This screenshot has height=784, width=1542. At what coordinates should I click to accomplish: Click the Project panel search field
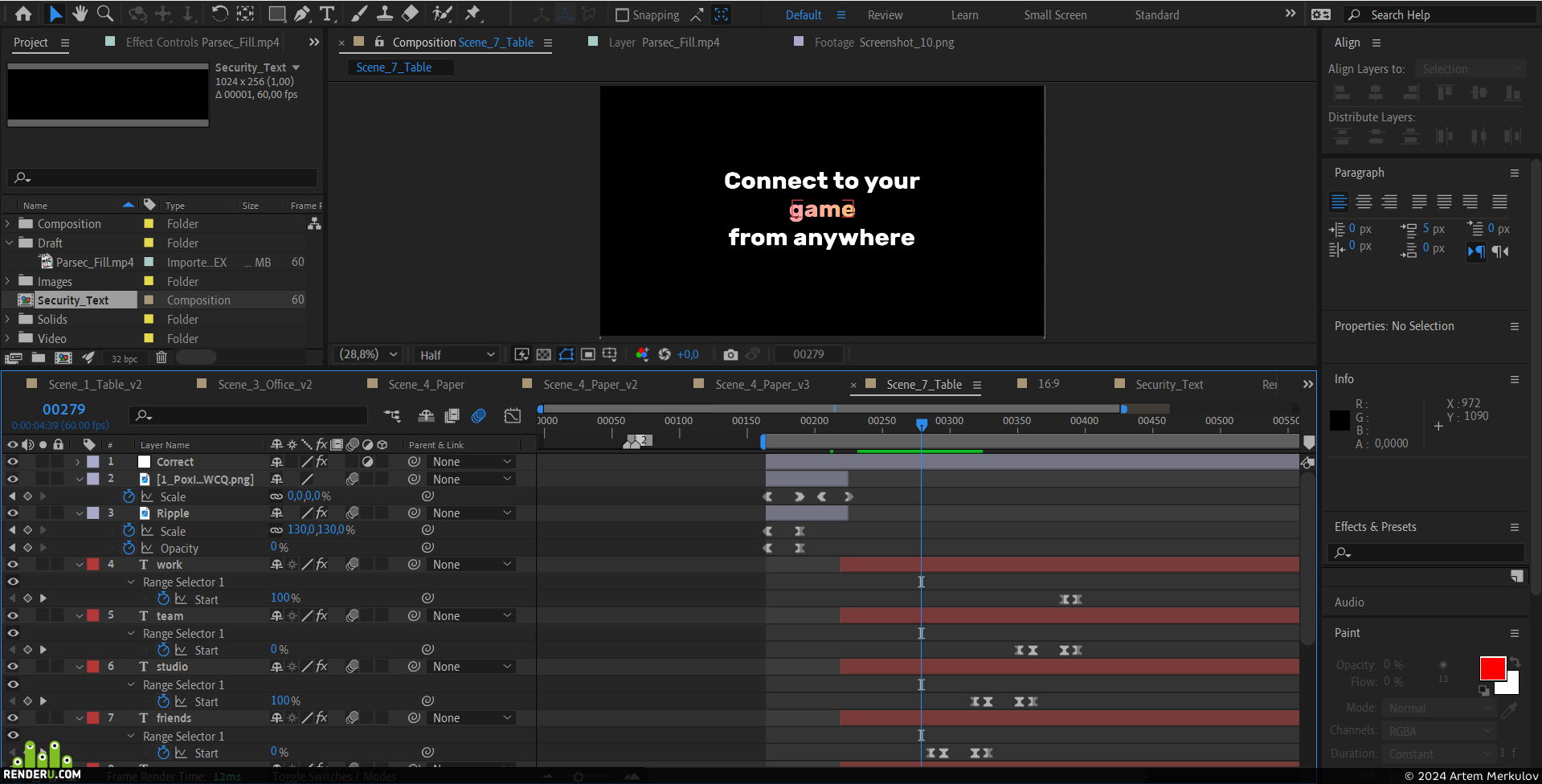point(162,178)
